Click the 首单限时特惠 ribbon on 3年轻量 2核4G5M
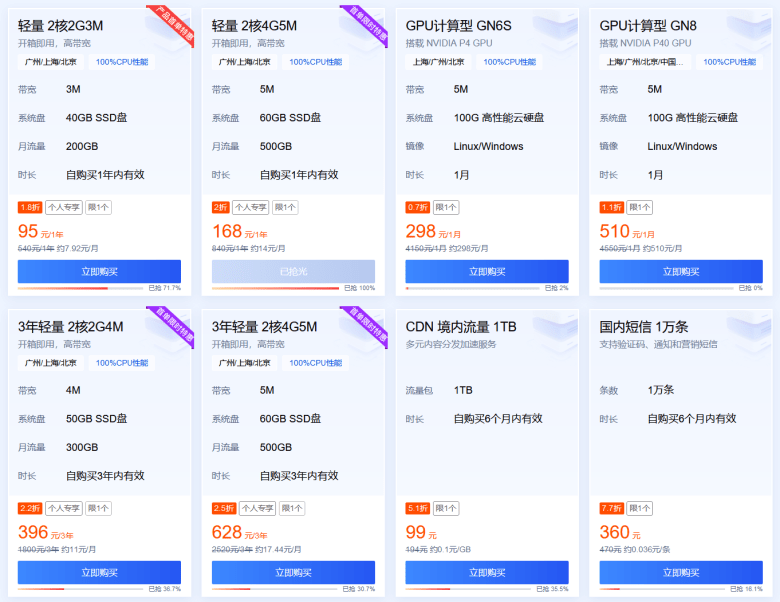 click(x=368, y=324)
